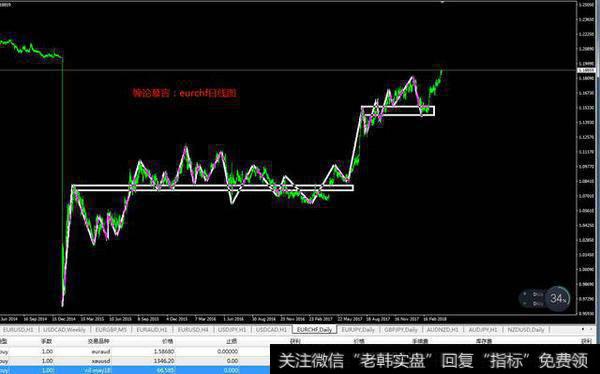
Task: Switch to the EURUSD,H1 chart tab
Action: point(19,330)
